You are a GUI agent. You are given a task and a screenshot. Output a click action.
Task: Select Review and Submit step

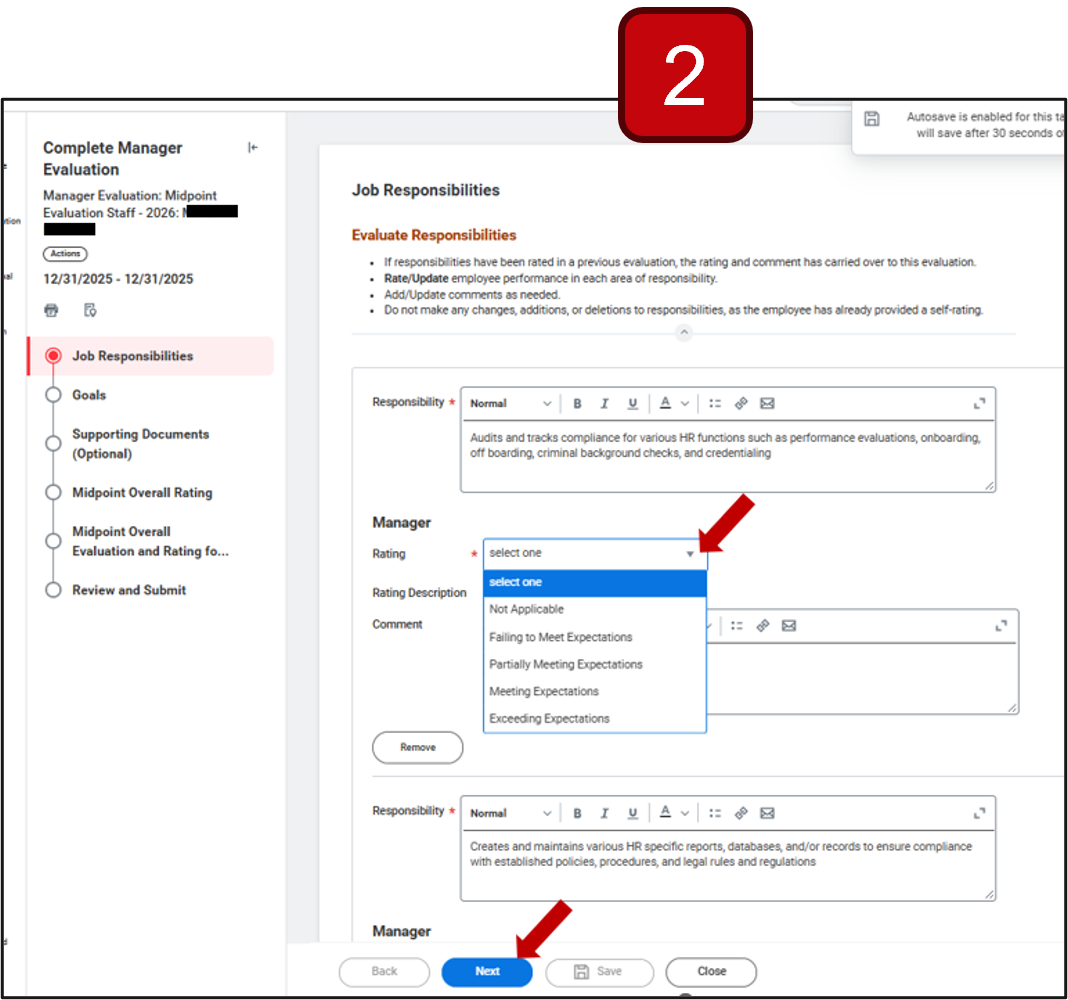[129, 590]
